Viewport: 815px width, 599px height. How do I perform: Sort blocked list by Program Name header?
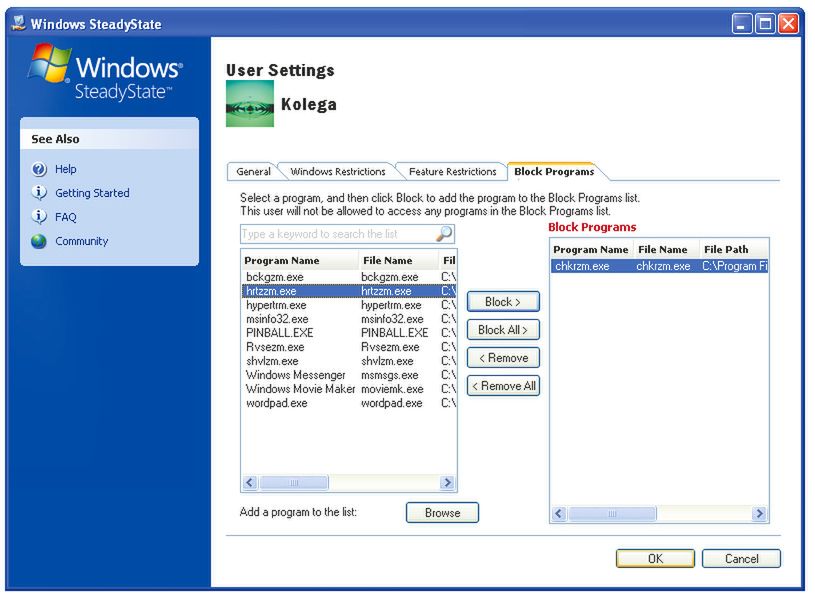(592, 250)
